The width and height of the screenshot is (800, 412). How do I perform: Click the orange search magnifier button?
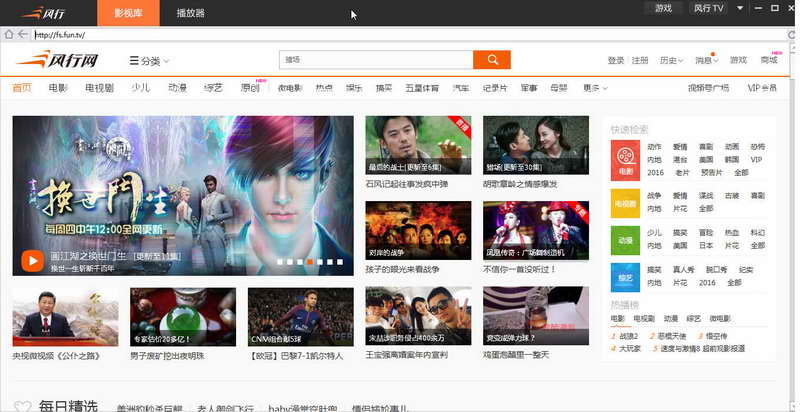coord(492,60)
